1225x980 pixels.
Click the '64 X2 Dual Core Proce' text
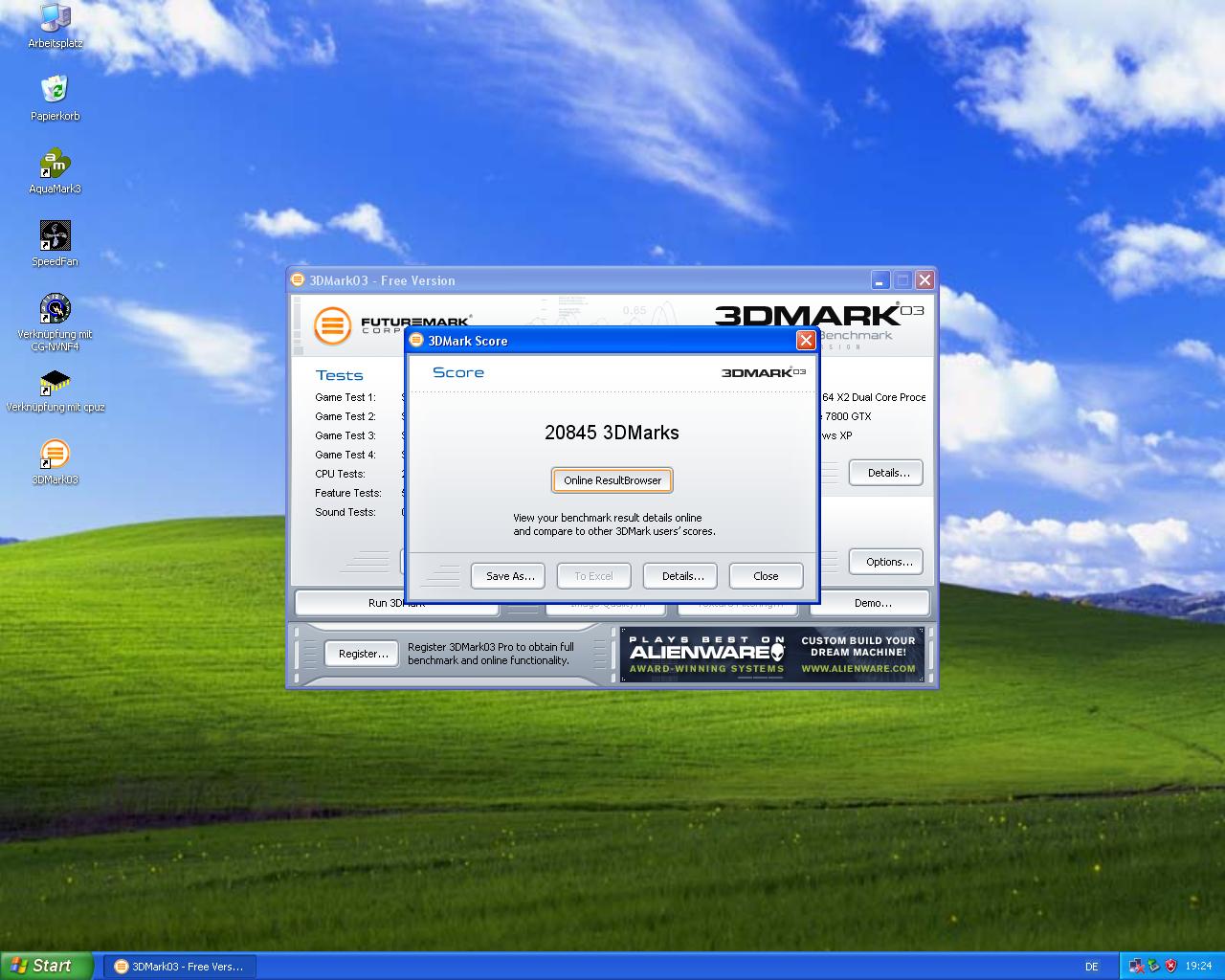click(x=874, y=397)
